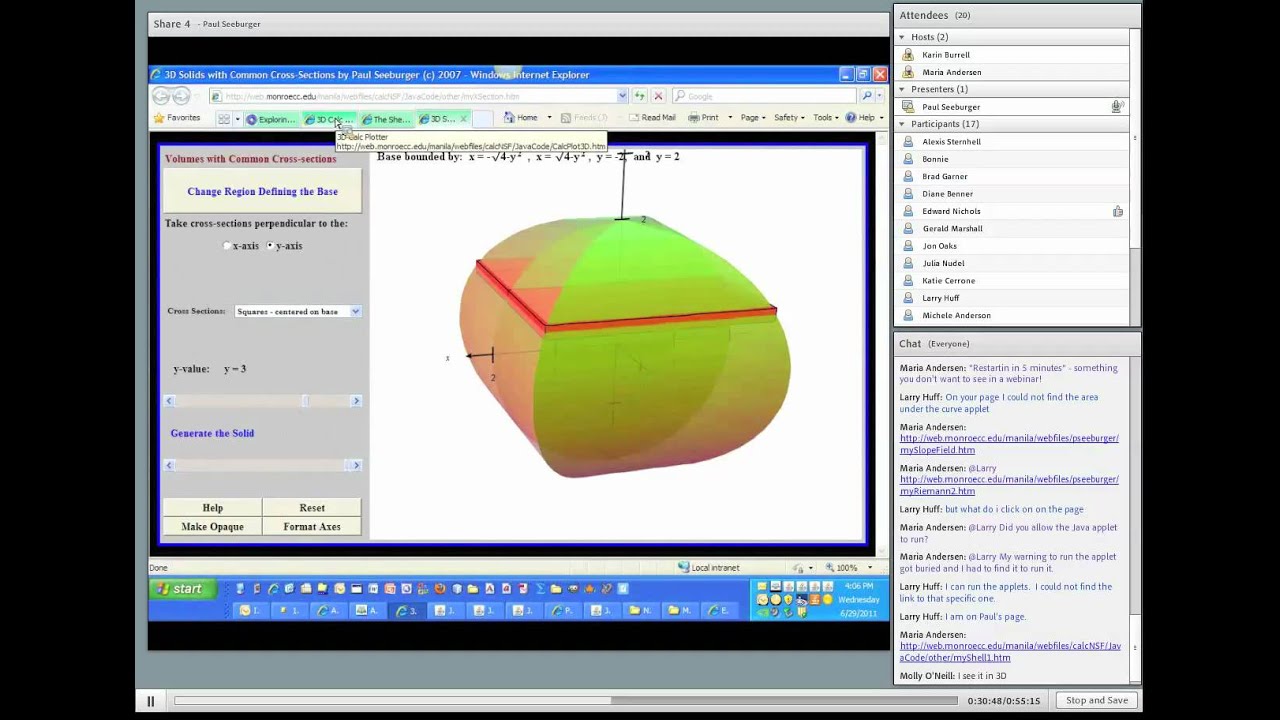
Task: Click the Google search box
Action: [x=765, y=96]
